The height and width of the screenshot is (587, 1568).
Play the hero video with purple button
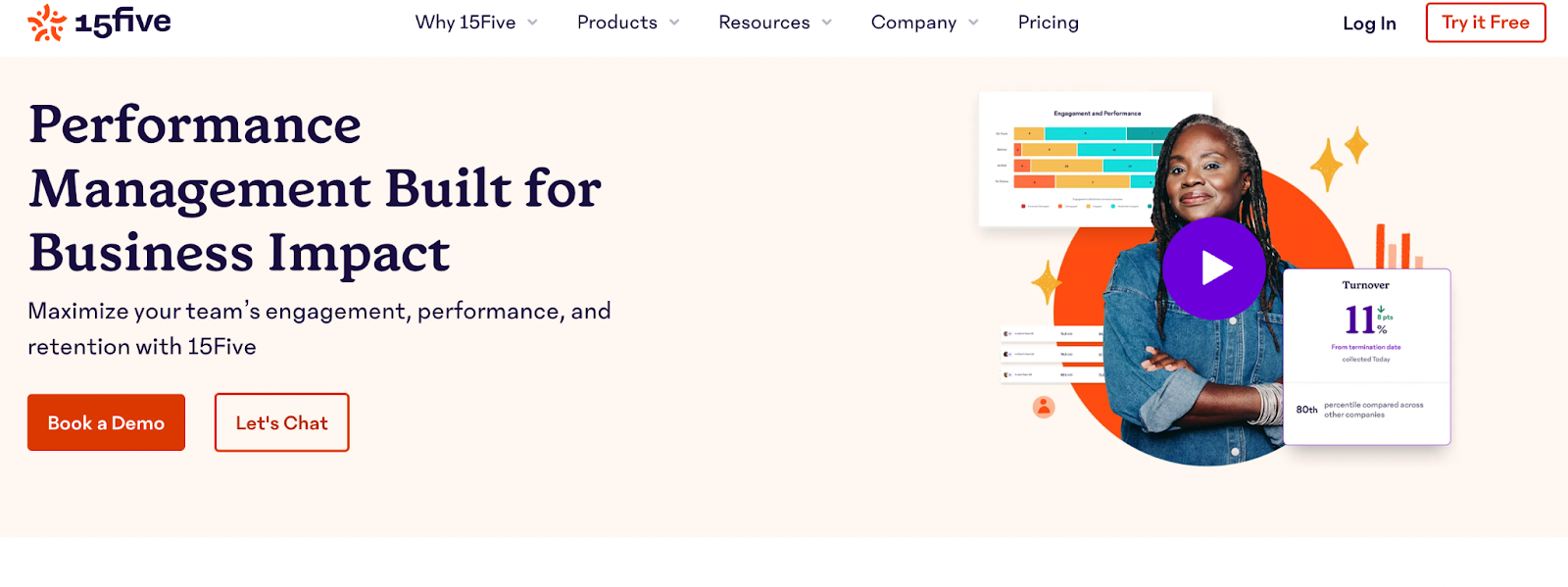tap(1213, 268)
